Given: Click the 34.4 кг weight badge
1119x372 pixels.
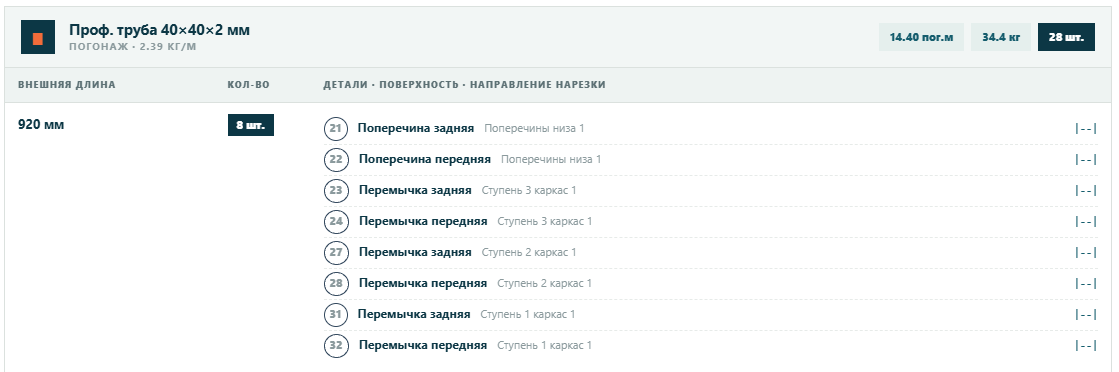Looking at the screenshot, I should 1001,37.
